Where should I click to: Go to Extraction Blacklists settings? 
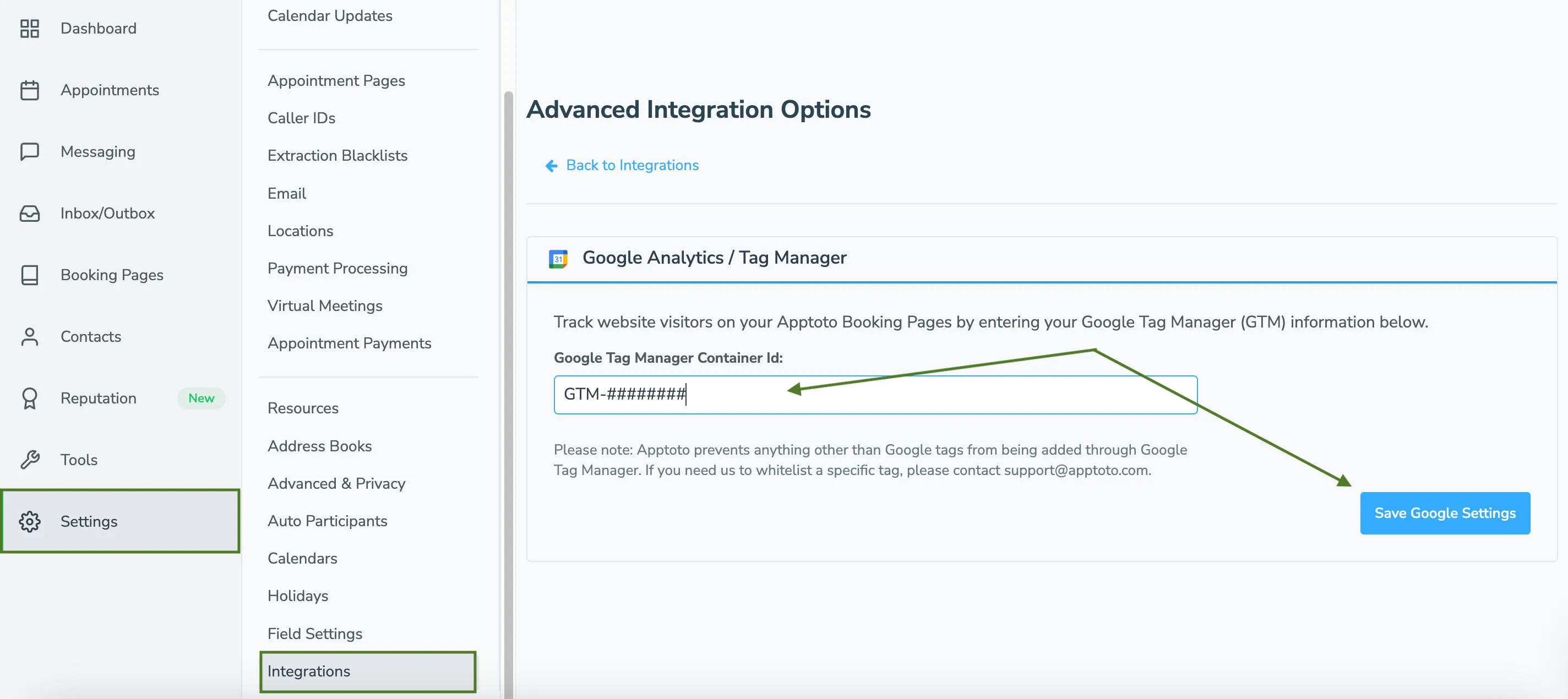[337, 155]
